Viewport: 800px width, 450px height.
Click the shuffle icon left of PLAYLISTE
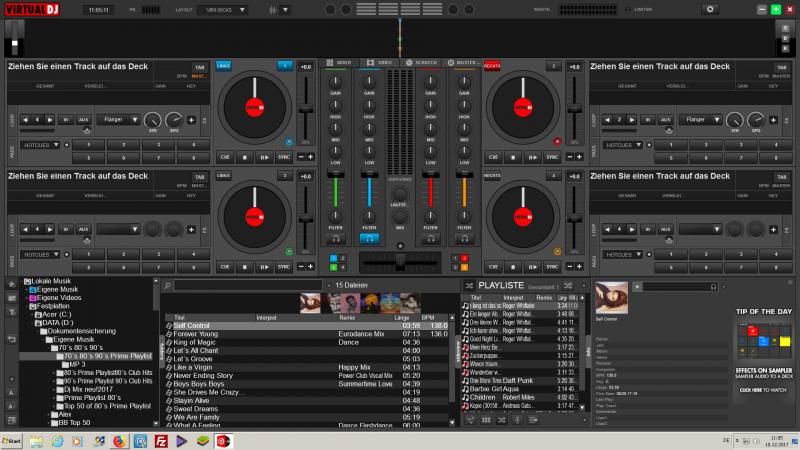pyautogui.click(x=469, y=285)
